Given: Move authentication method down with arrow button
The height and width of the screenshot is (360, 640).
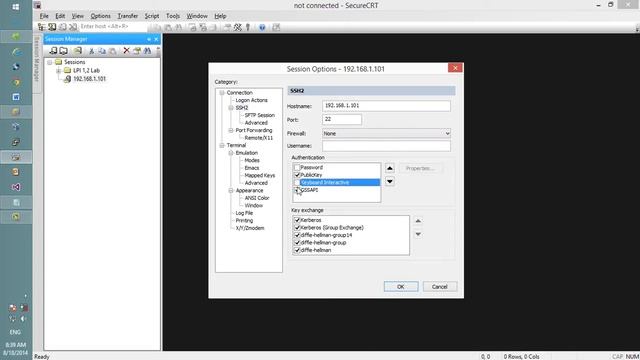Looking at the screenshot, I should (x=390, y=181).
